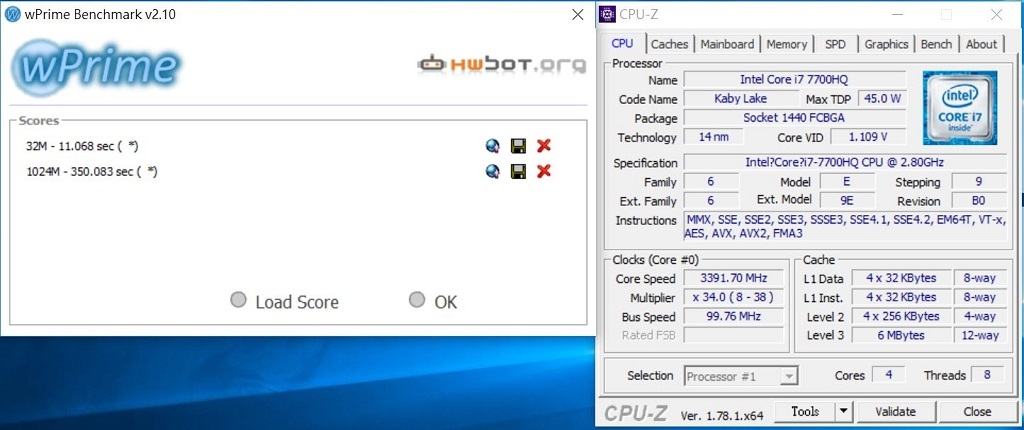Click the Technology value 14 nm
1024x430 pixels.
[x=714, y=137]
